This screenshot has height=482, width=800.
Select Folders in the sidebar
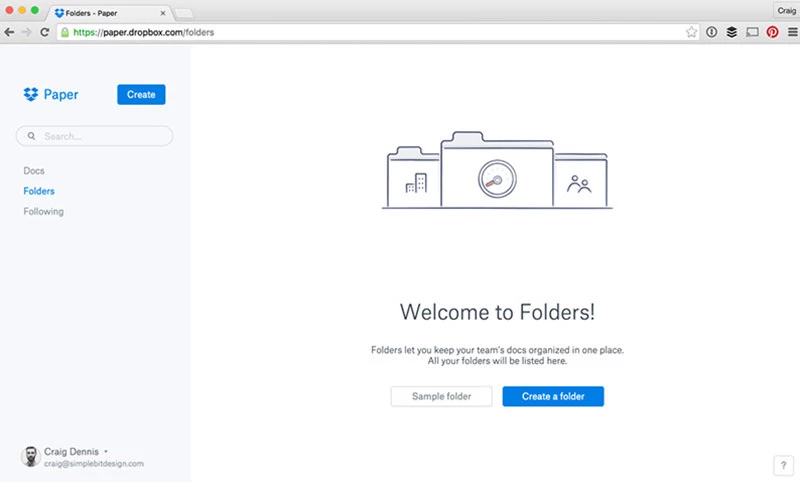pyautogui.click(x=39, y=191)
